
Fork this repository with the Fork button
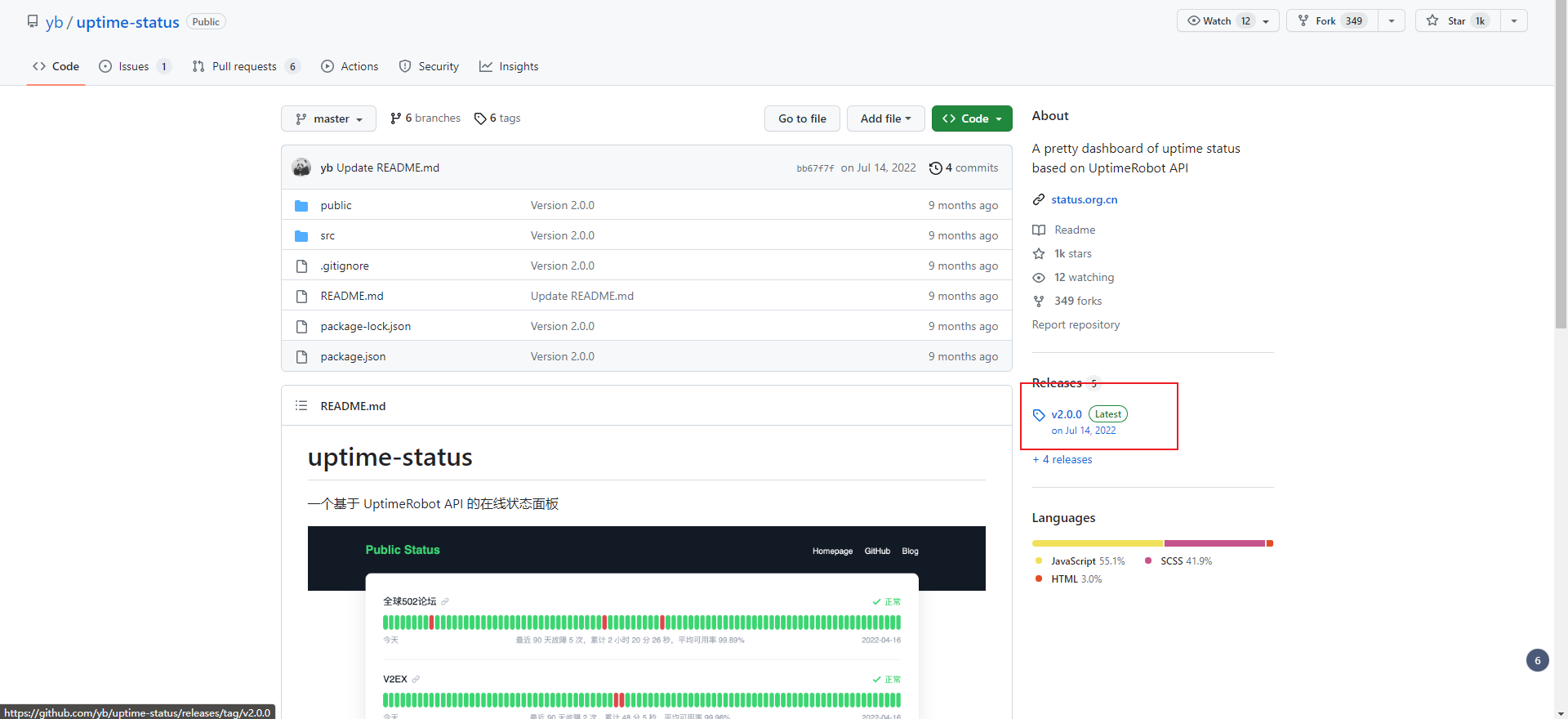1332,20
